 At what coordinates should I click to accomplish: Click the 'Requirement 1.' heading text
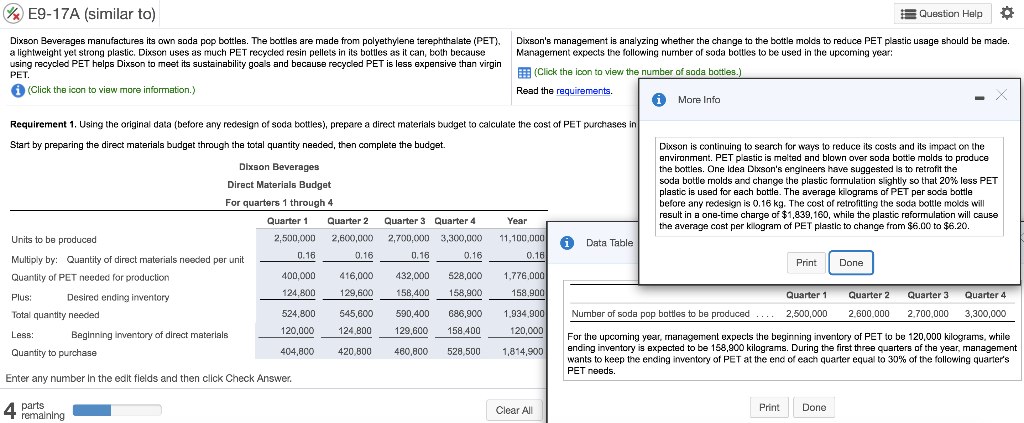[x=44, y=125]
